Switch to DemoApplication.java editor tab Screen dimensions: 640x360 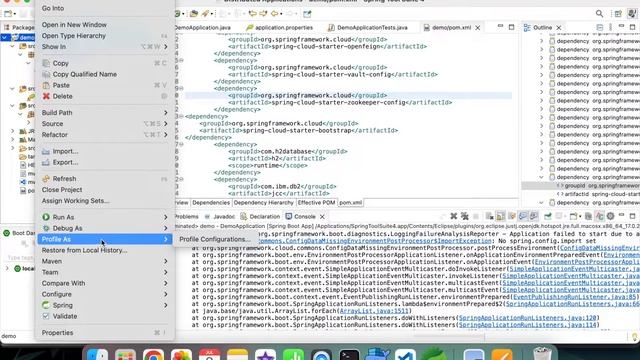[203, 27]
